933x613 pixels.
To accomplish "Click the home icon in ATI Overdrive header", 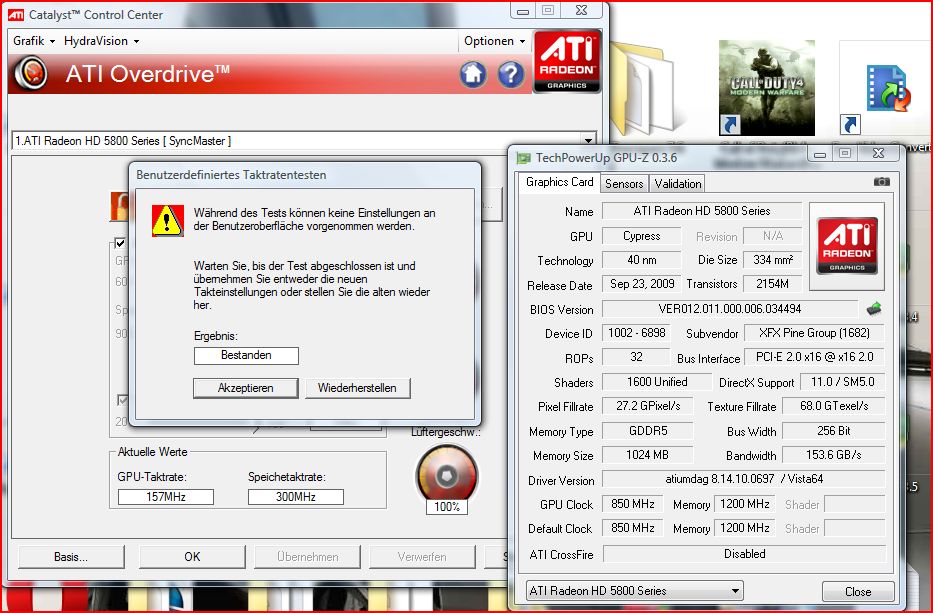I will click(x=473, y=74).
